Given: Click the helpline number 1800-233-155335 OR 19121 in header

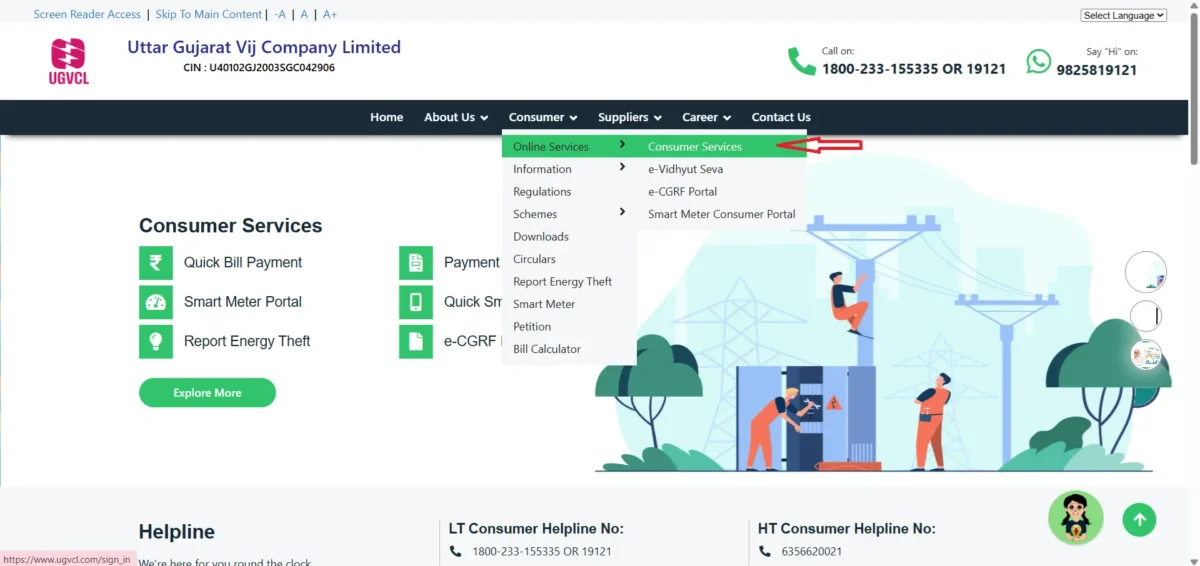Looking at the screenshot, I should pyautogui.click(x=914, y=69).
